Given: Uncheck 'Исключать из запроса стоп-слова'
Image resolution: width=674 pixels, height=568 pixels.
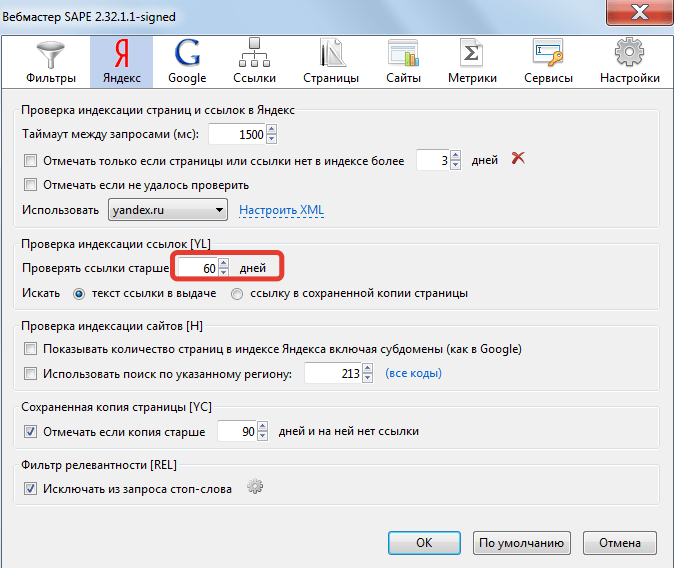Looking at the screenshot, I should (x=31, y=489).
